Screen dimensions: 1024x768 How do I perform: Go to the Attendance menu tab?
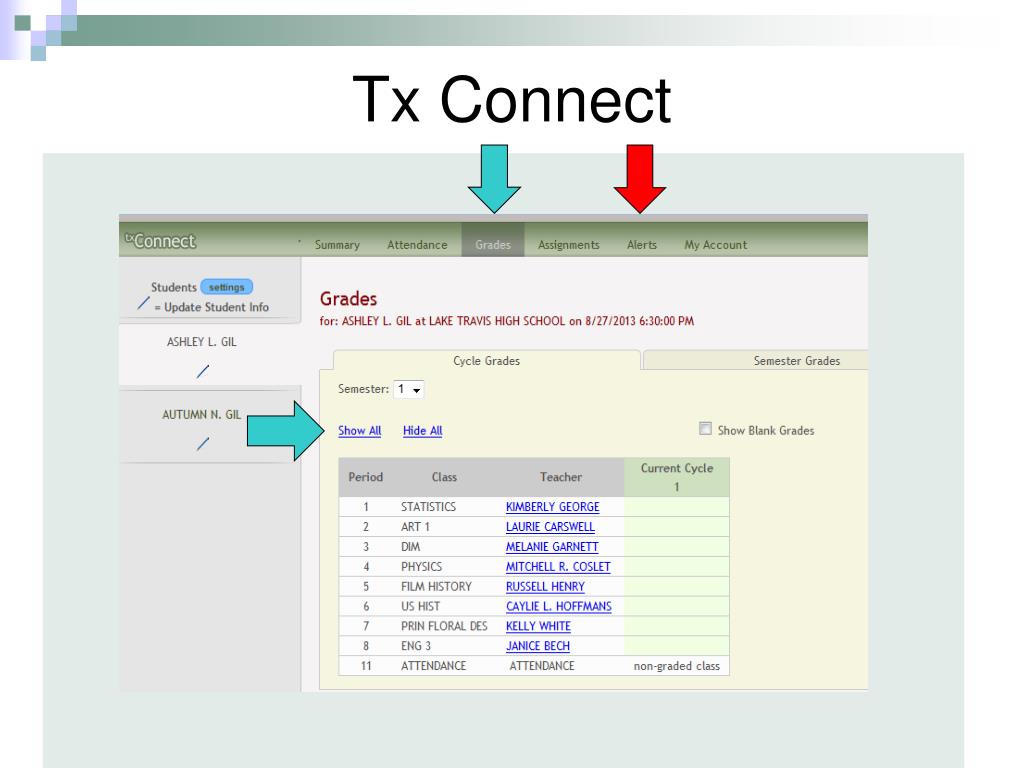pyautogui.click(x=417, y=245)
